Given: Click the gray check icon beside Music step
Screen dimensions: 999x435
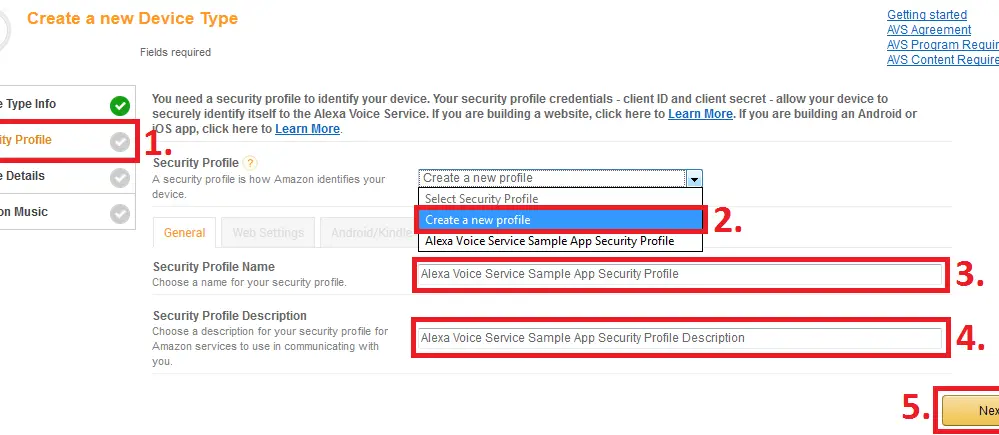Looking at the screenshot, I should coord(120,214).
